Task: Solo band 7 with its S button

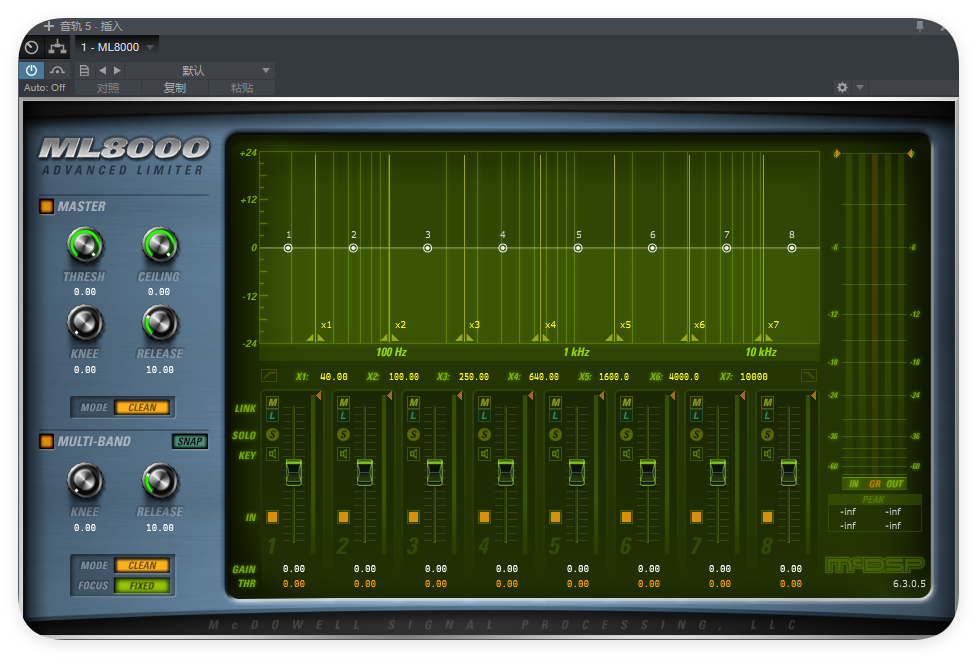Action: (x=697, y=434)
